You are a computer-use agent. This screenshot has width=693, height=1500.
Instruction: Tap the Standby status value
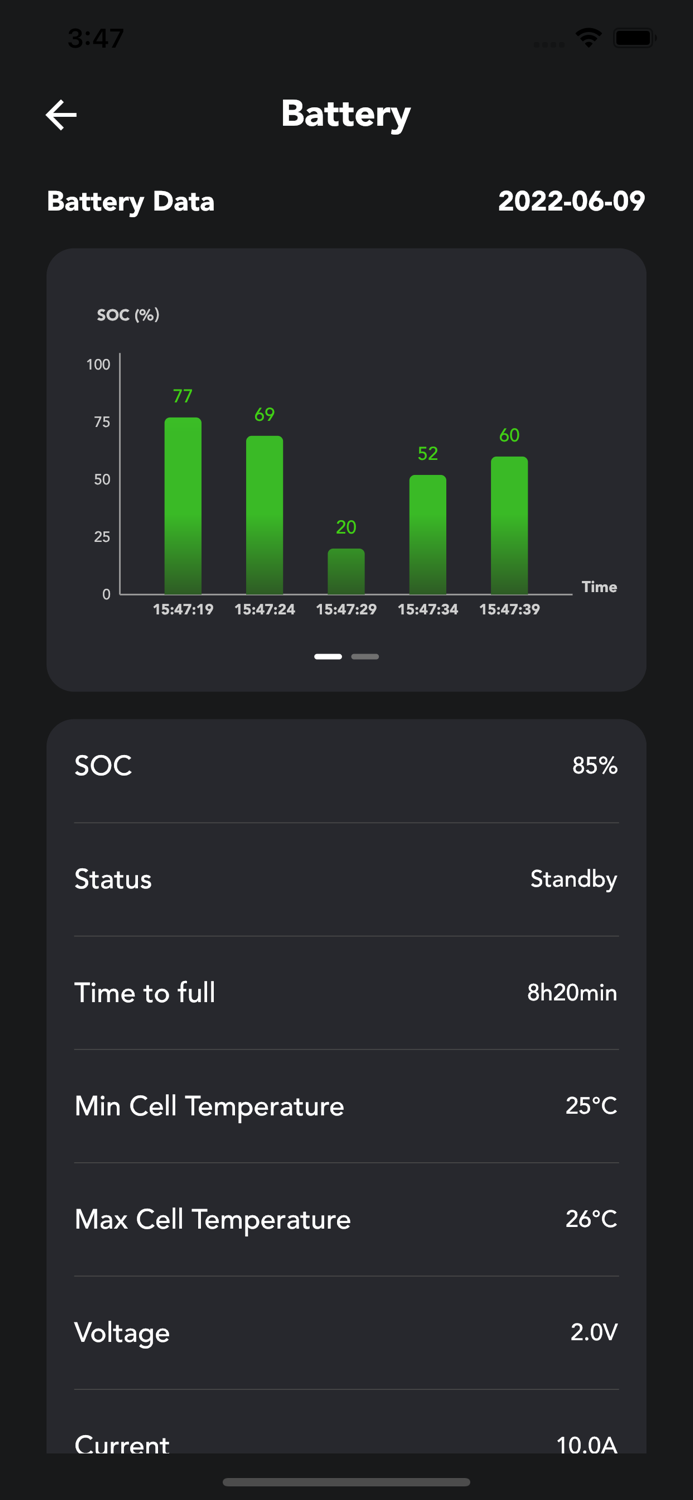(573, 879)
